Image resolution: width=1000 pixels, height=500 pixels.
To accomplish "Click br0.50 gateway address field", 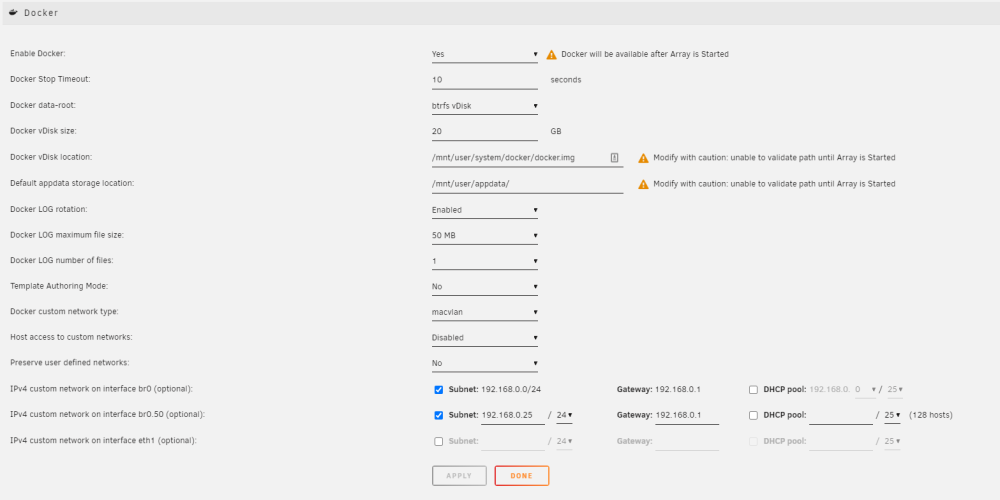I will (x=687, y=415).
